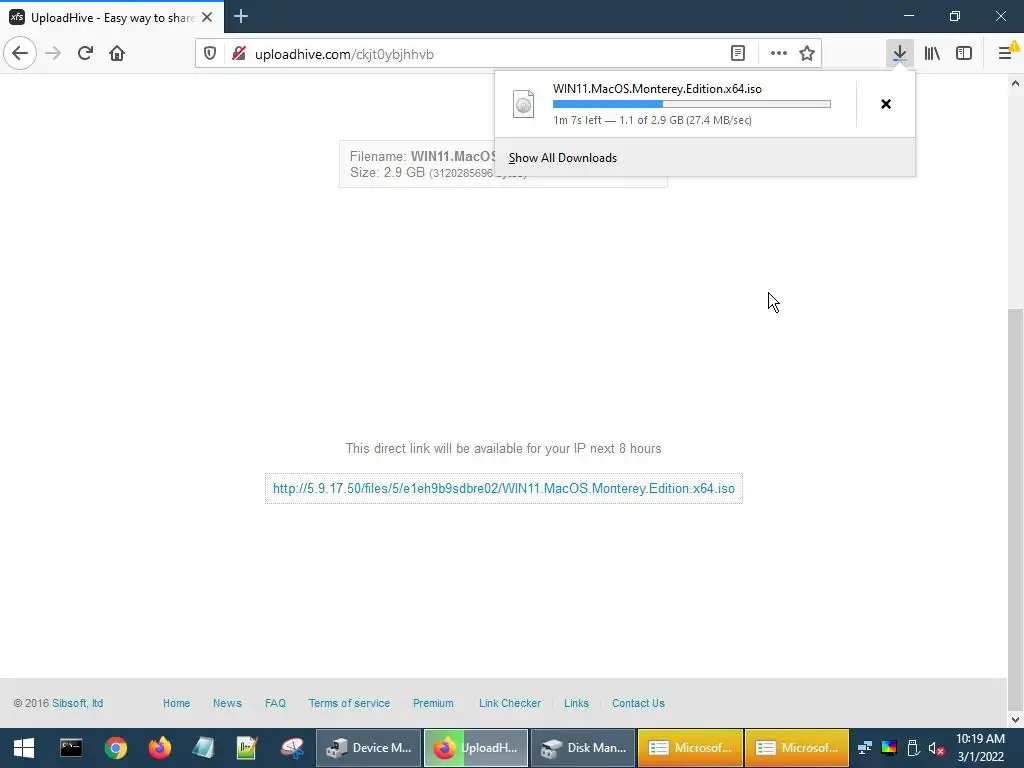
Task: Open Terms of service link
Action: [x=349, y=703]
